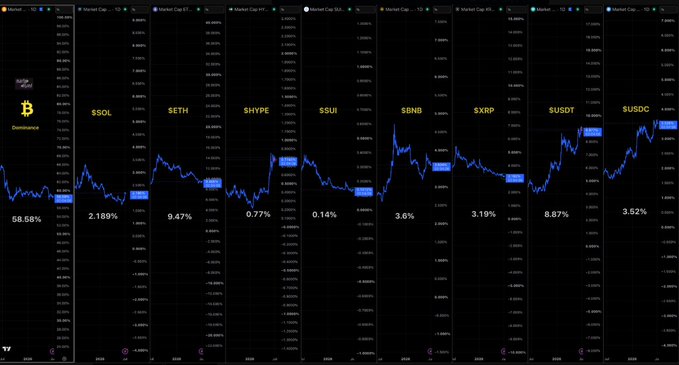Viewport: 679px width, 365px height.
Task: Click the USDT coin icon in eighth chart header
Action: click(x=533, y=9)
